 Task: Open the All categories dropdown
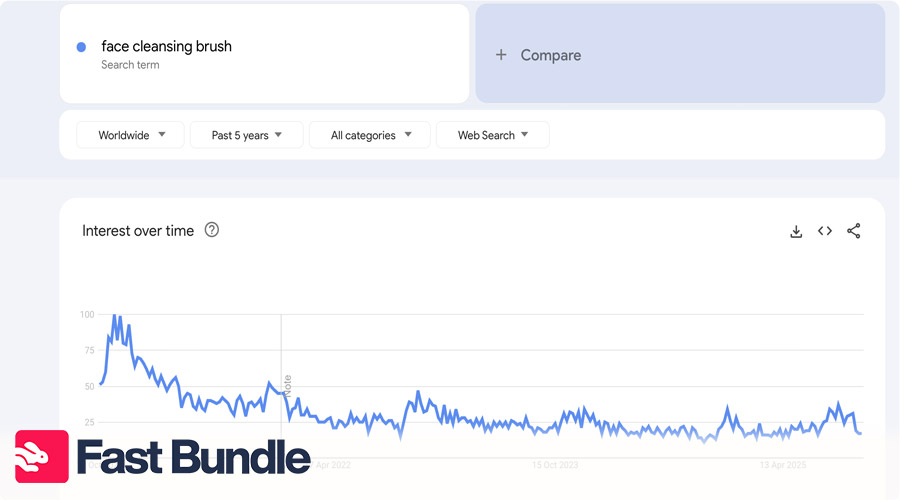pos(370,135)
